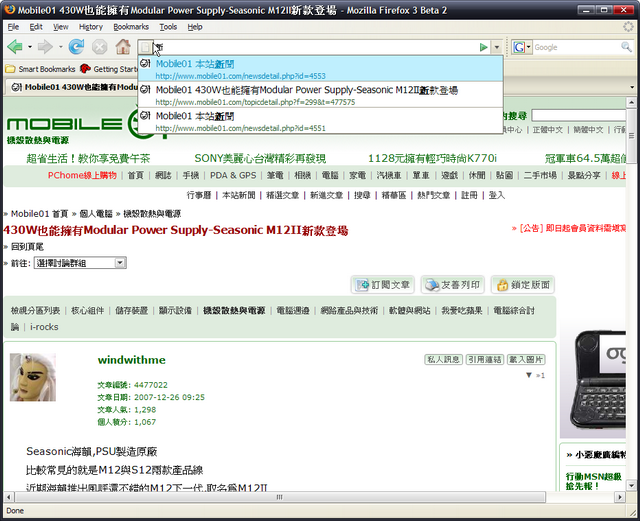Click the 回到頁尾 link
640x521 pixels.
(x=27, y=247)
